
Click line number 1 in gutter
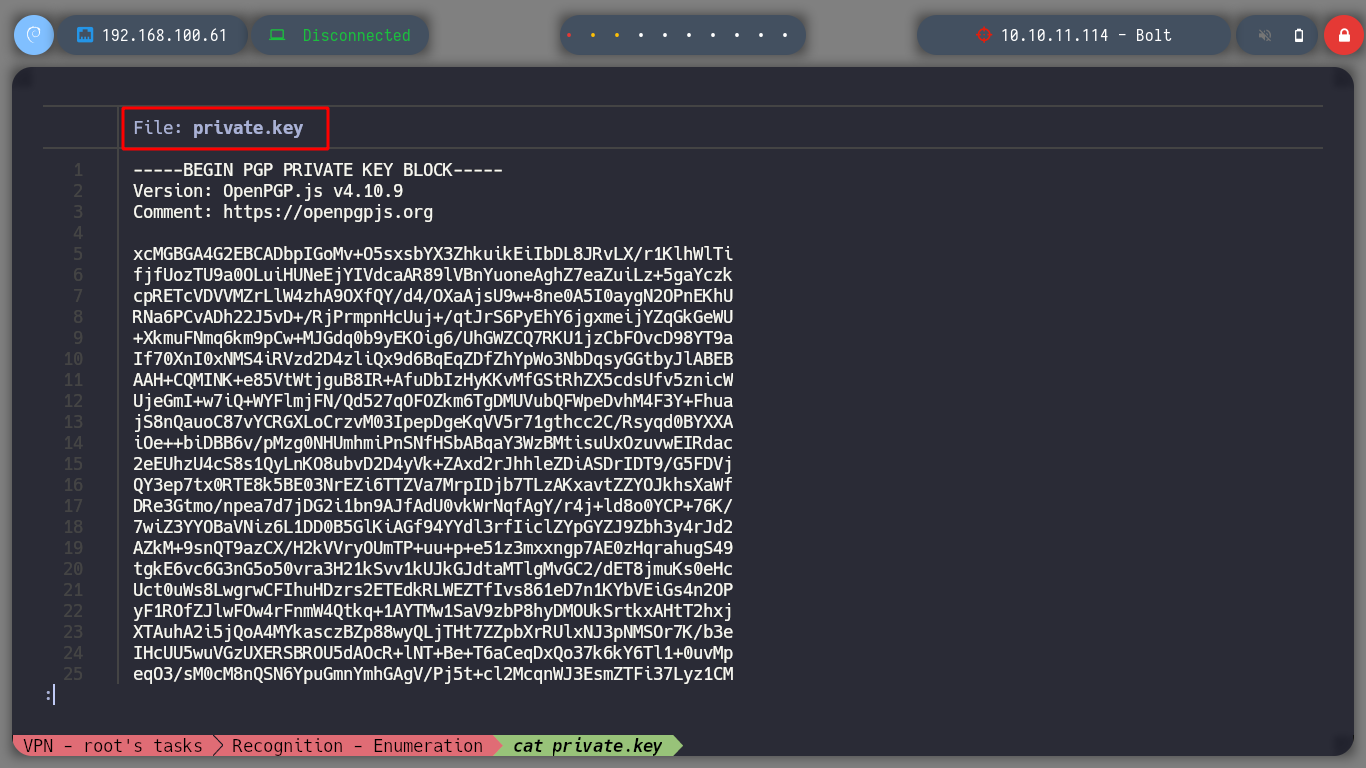pos(78,170)
